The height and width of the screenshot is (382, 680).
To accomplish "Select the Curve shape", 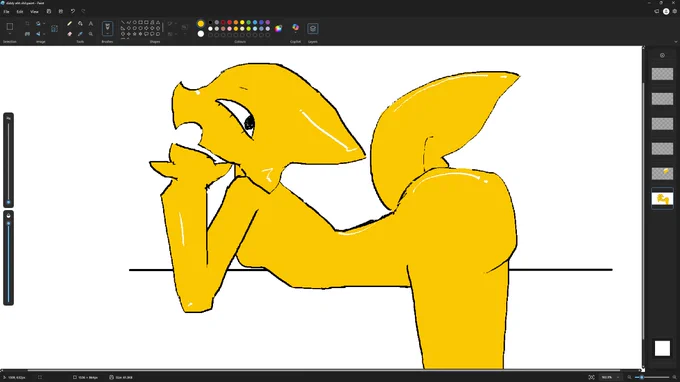I will click(128, 22).
